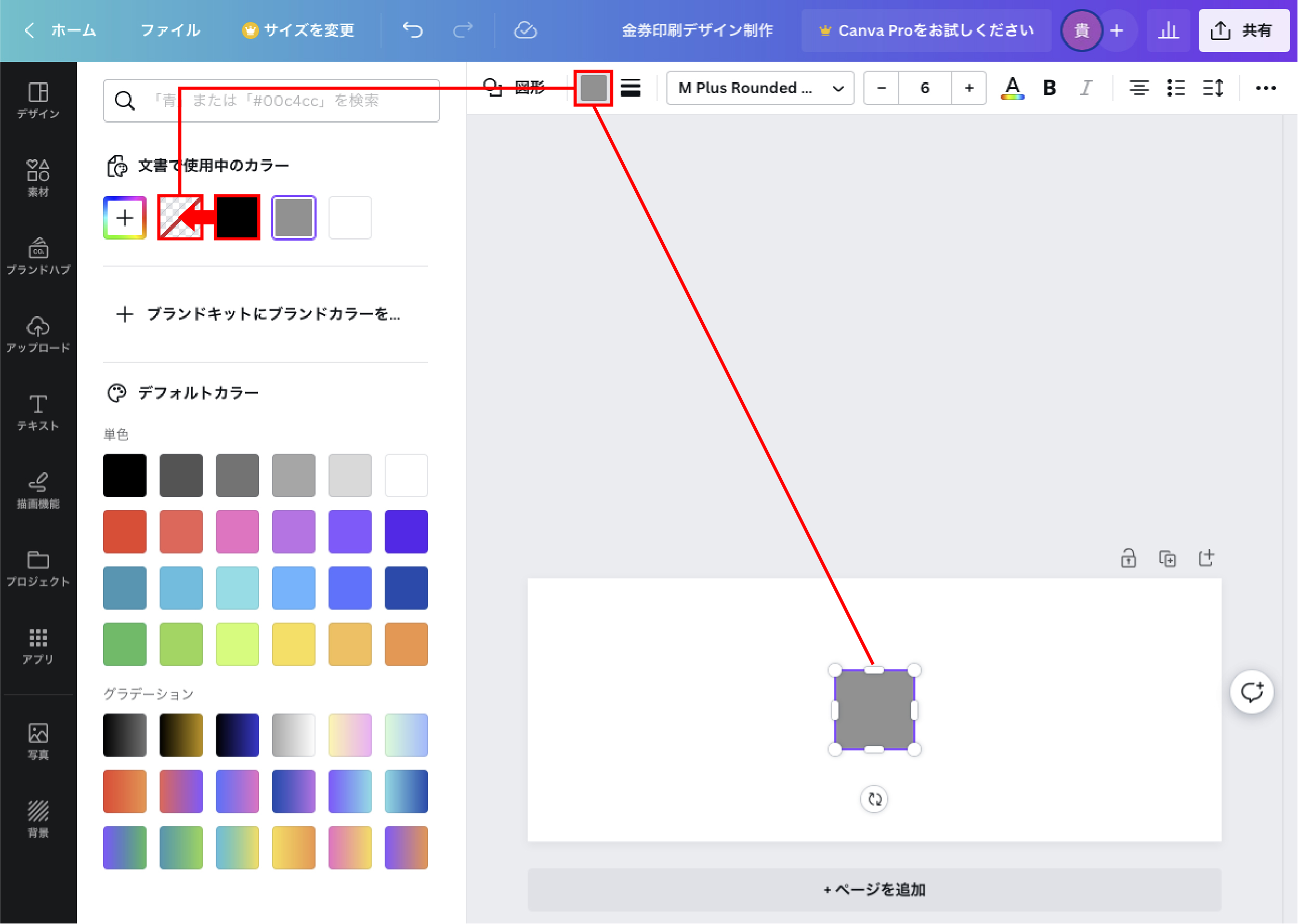The height and width of the screenshot is (924, 1298).
Task: Open the プロジェクト panel
Action: (x=38, y=569)
